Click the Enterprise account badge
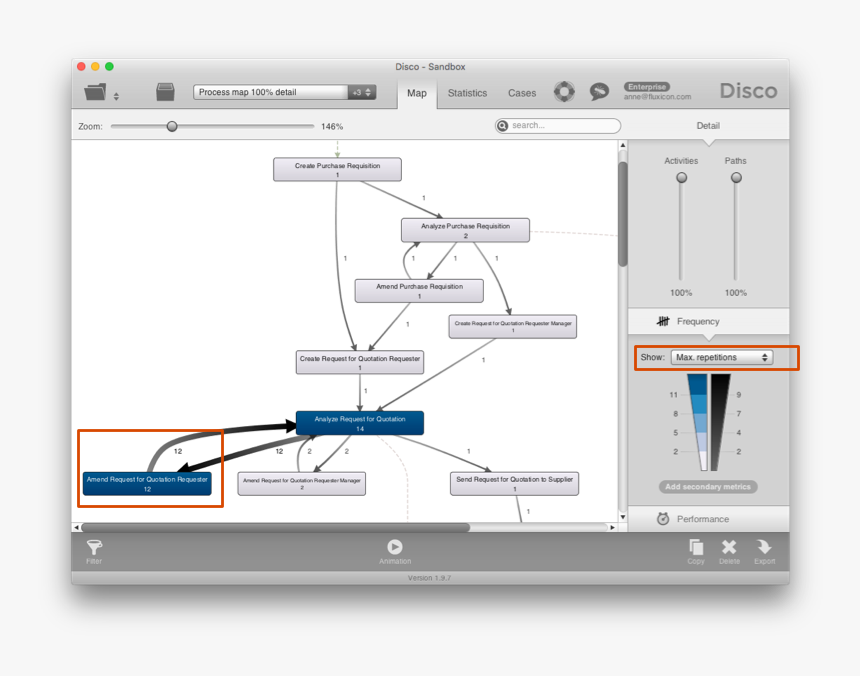Image resolution: width=860 pixels, height=676 pixels. tap(647, 87)
